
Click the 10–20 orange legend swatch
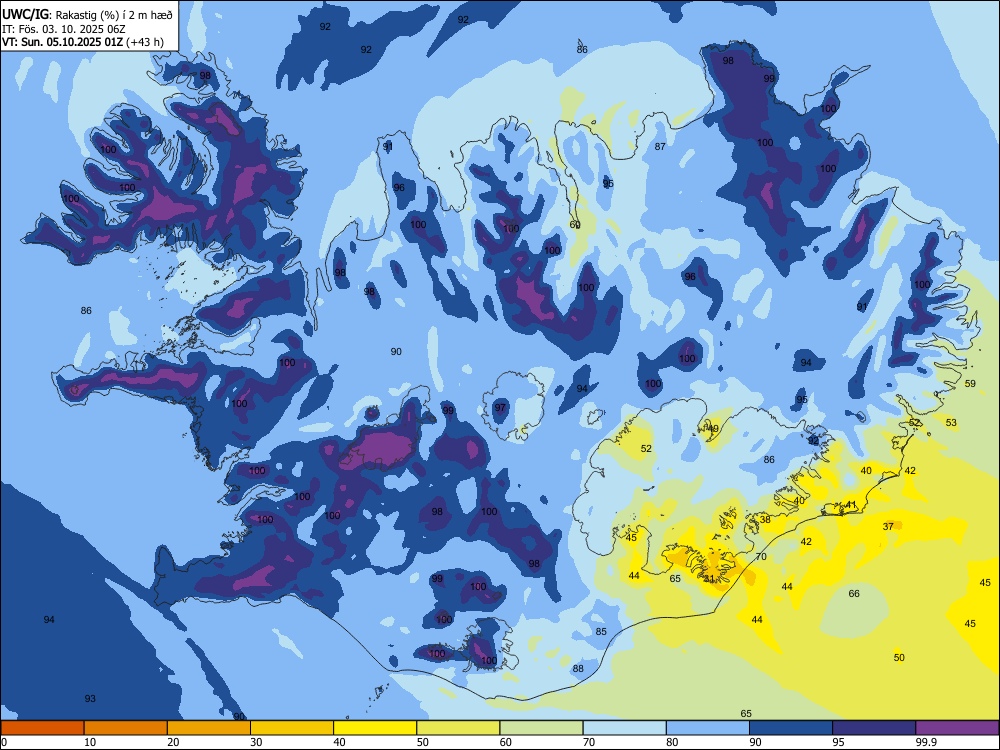(126, 728)
